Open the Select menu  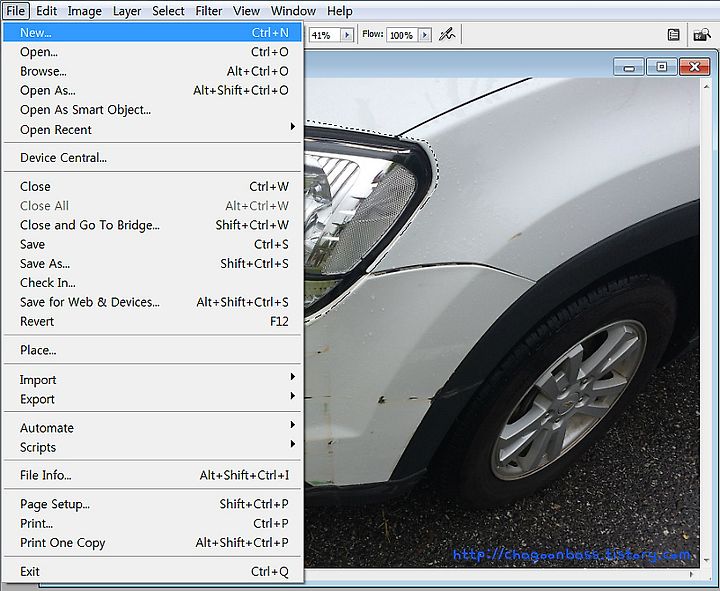pos(168,11)
